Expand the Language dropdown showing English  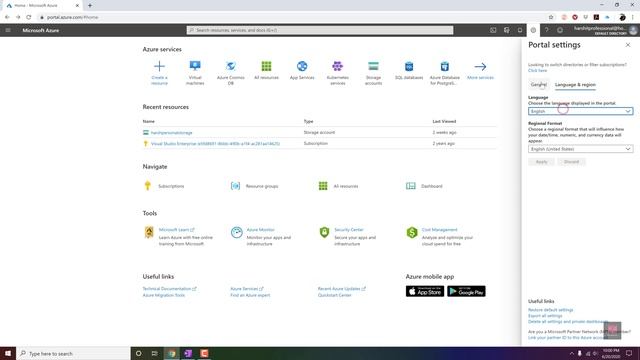[x=580, y=111]
